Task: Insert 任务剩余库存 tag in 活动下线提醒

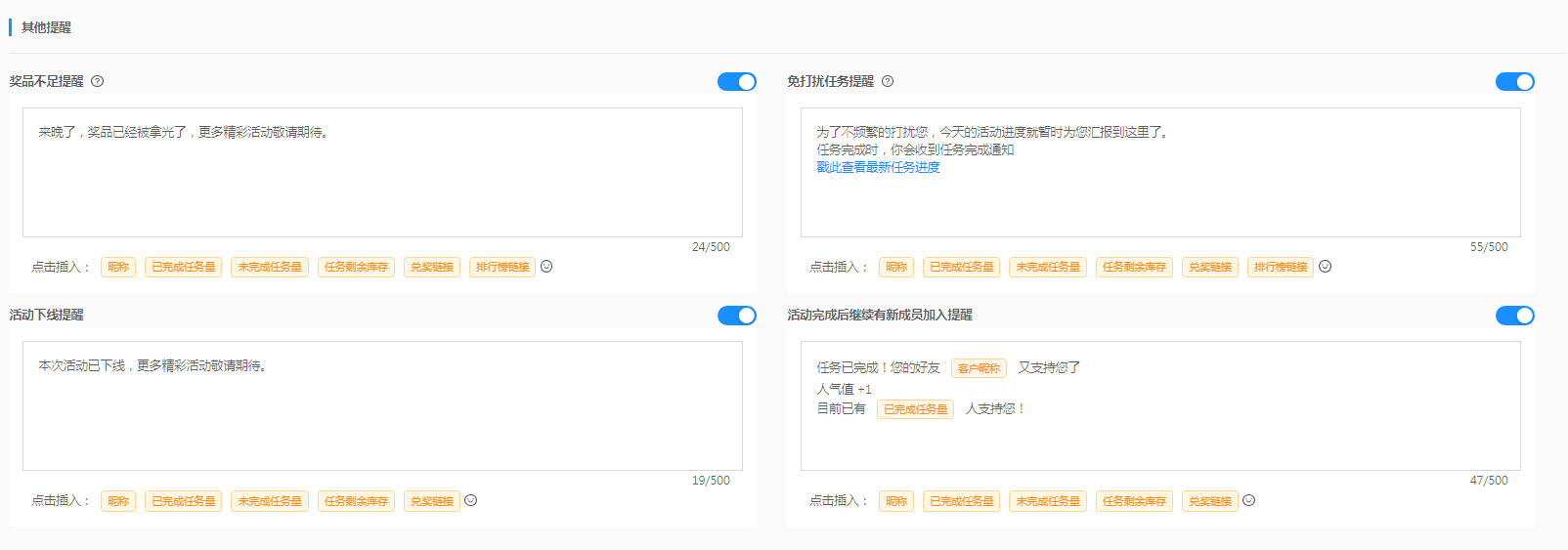Action: 356,501
